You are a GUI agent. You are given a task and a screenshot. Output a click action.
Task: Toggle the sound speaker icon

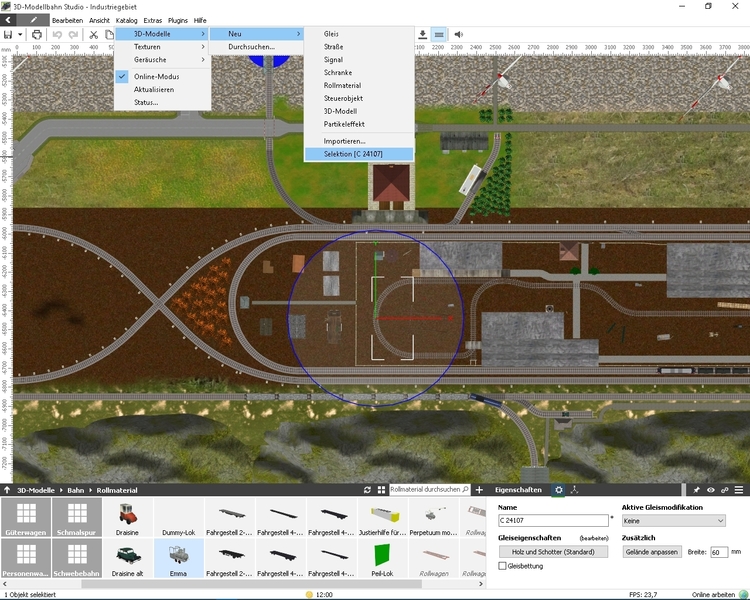459,34
